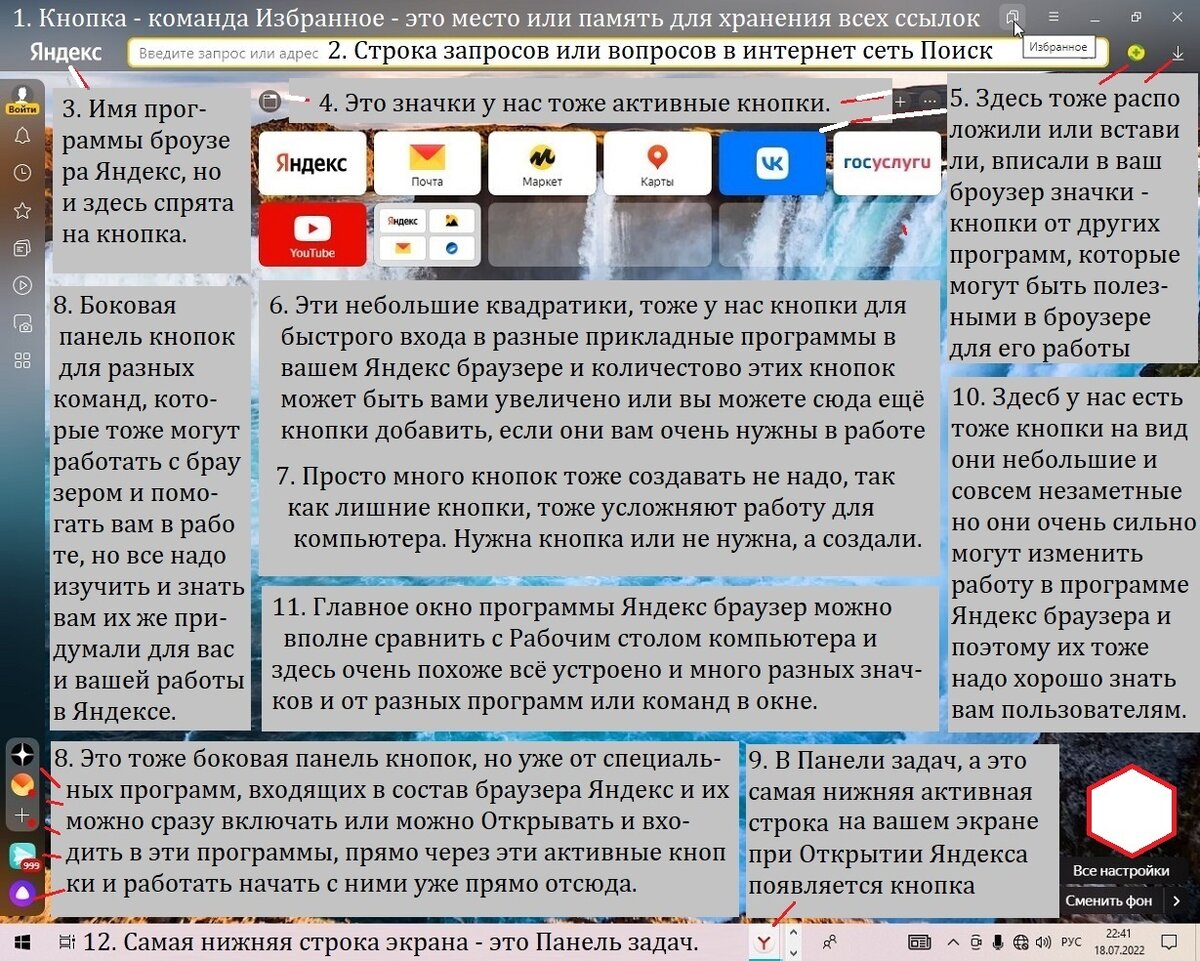The image size is (1200, 961).
Task: Click the green plus extension icon
Action: (x=1136, y=52)
